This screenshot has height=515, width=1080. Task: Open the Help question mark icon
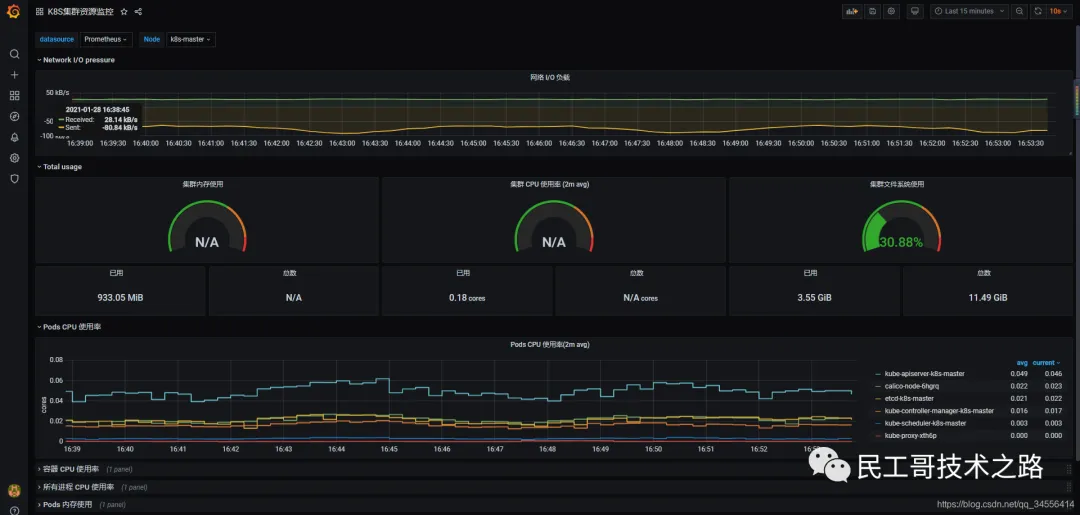(14, 510)
